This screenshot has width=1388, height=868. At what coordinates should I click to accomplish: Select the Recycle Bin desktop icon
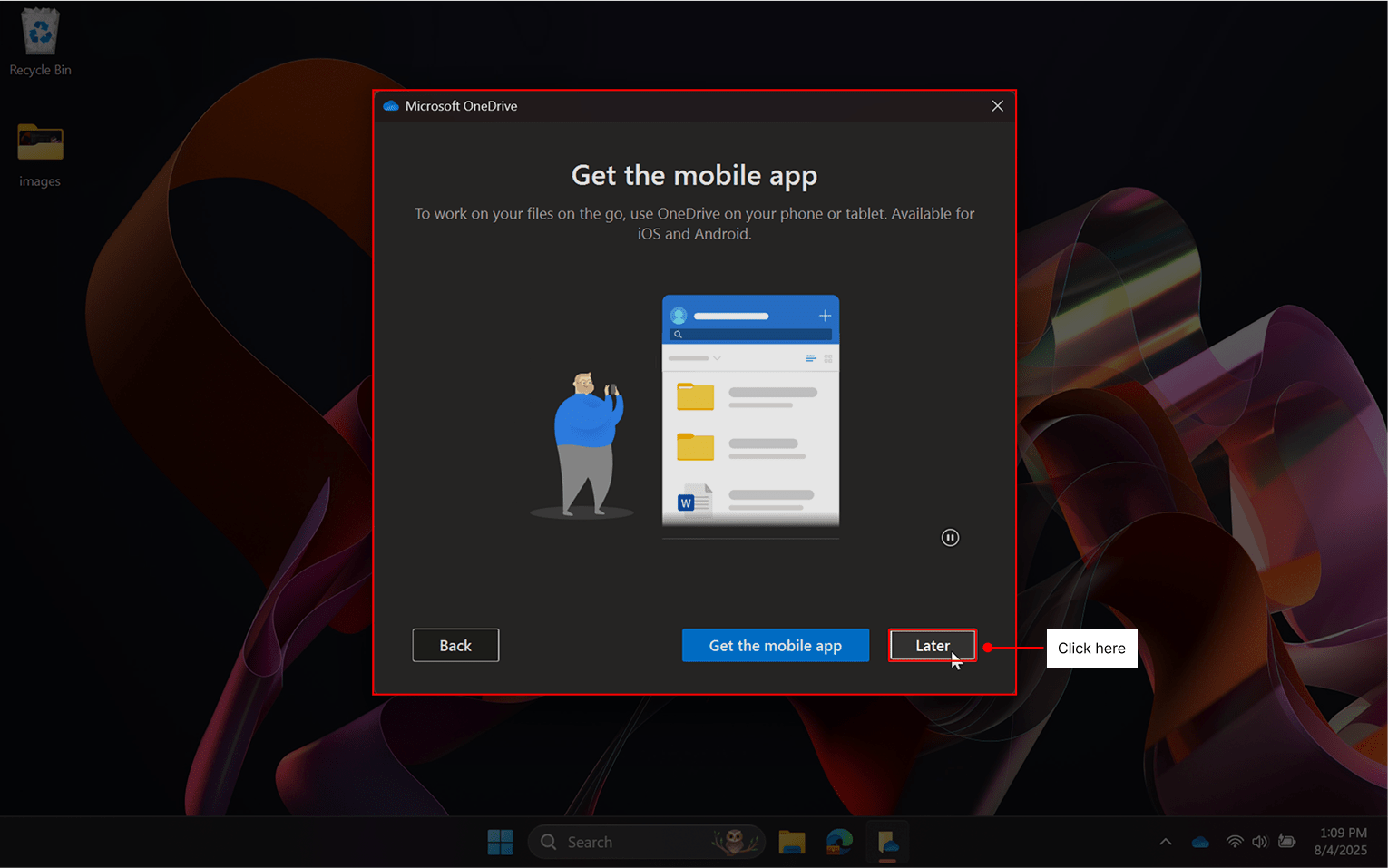coord(40,43)
